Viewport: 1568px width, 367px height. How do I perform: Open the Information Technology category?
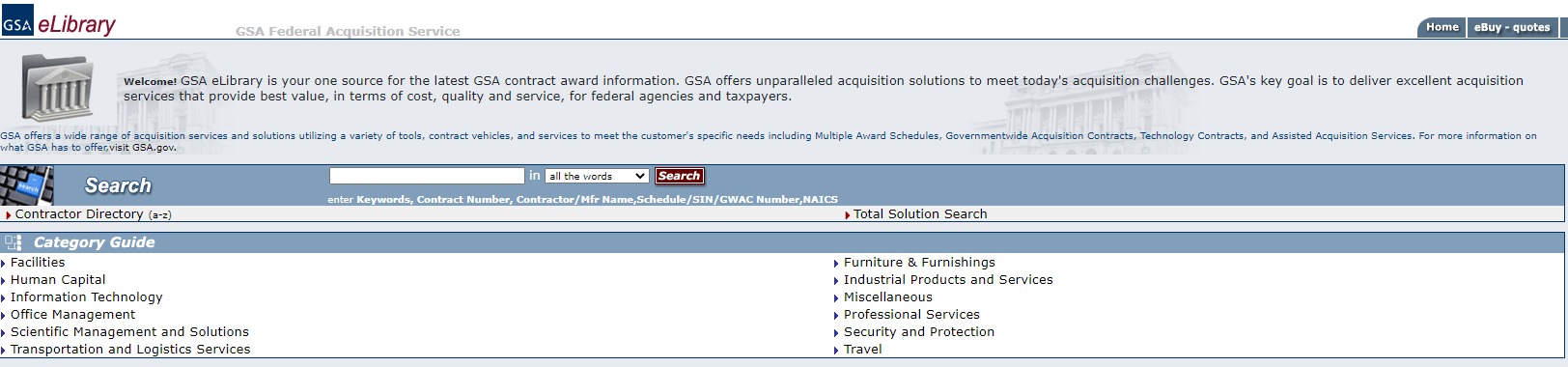87,297
